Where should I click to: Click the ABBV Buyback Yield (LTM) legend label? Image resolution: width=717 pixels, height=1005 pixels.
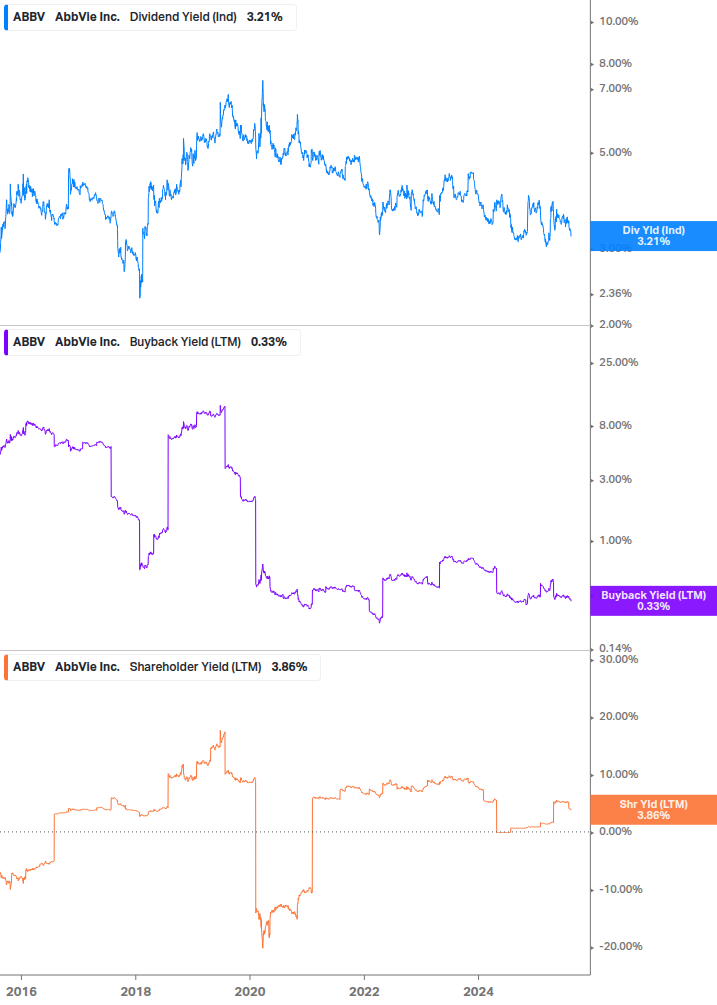point(152,342)
